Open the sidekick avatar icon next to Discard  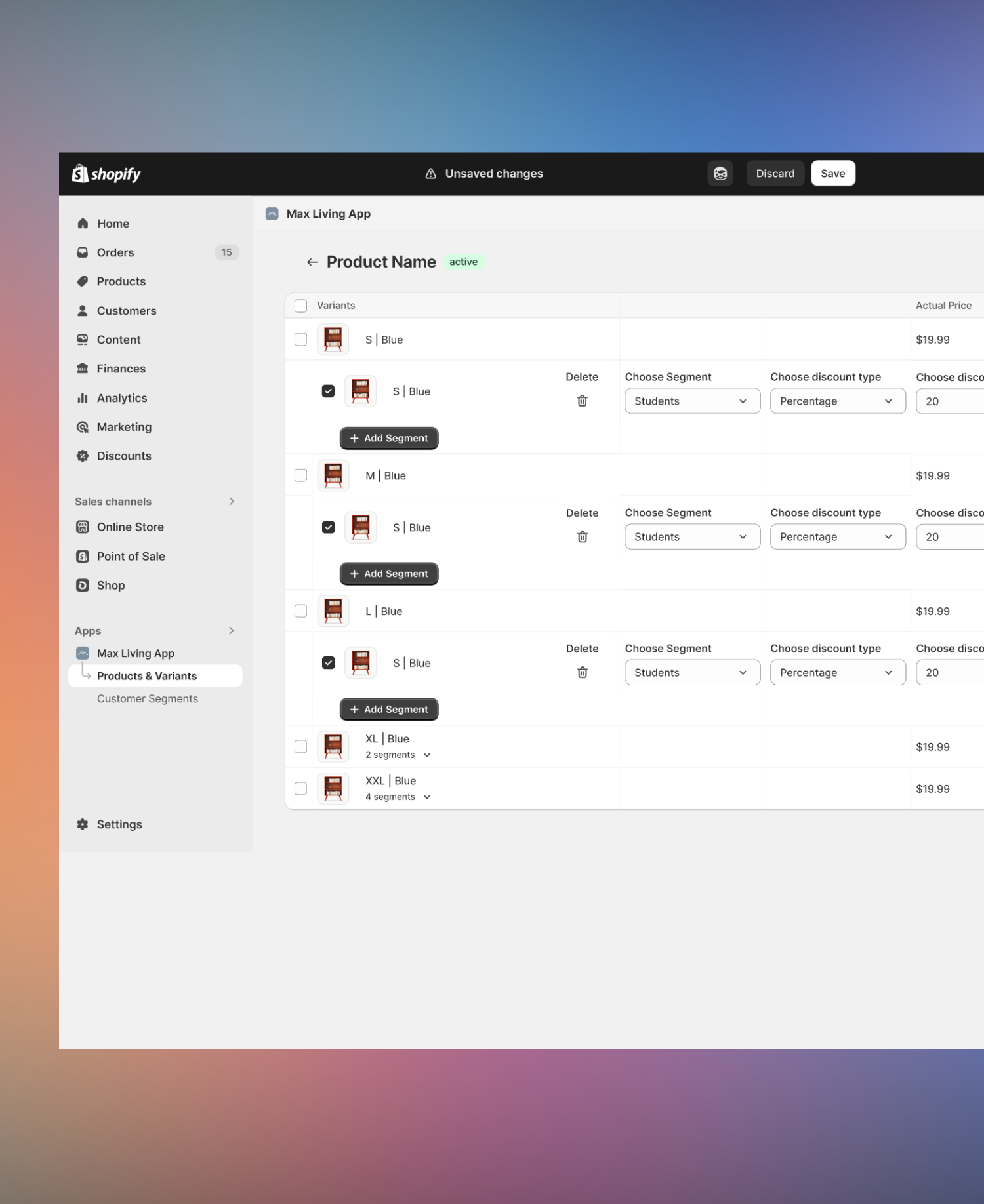720,174
